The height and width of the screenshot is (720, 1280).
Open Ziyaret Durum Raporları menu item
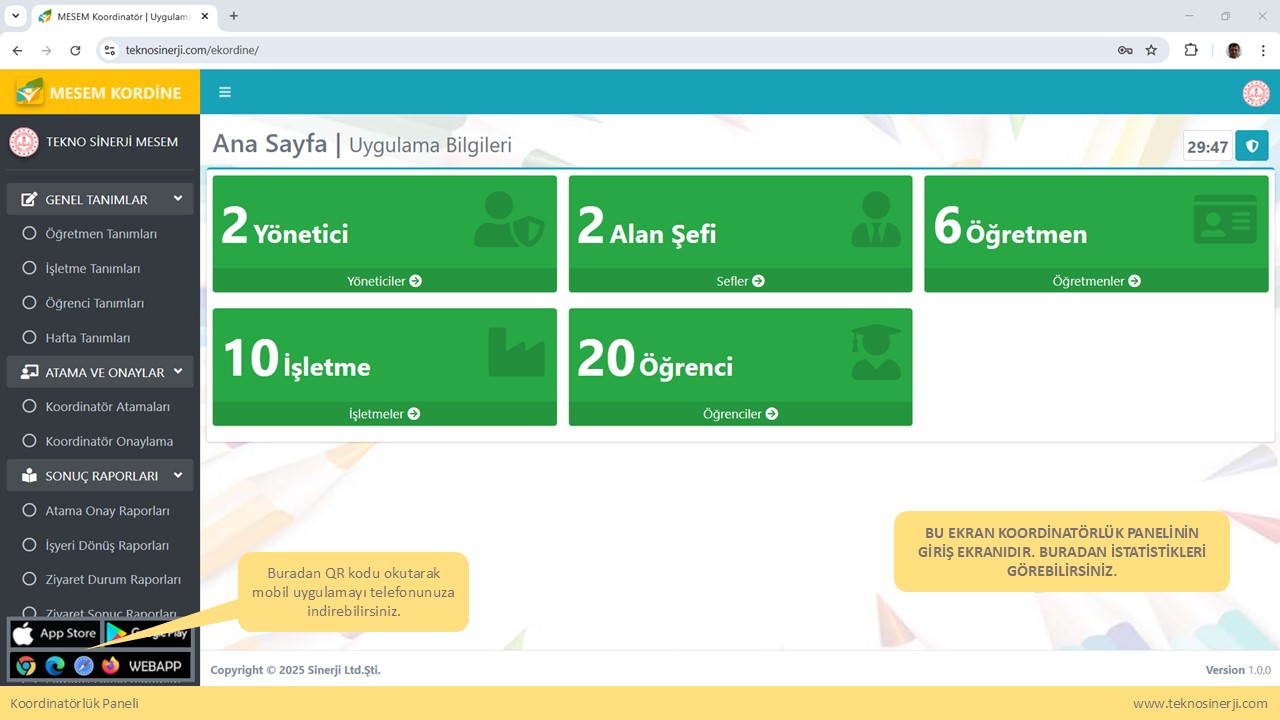[x=113, y=580]
